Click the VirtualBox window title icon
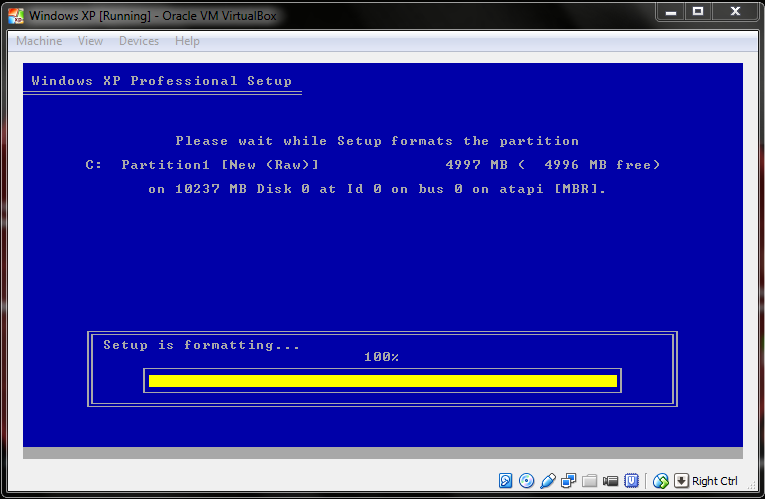The height and width of the screenshot is (499, 765). click(16, 16)
